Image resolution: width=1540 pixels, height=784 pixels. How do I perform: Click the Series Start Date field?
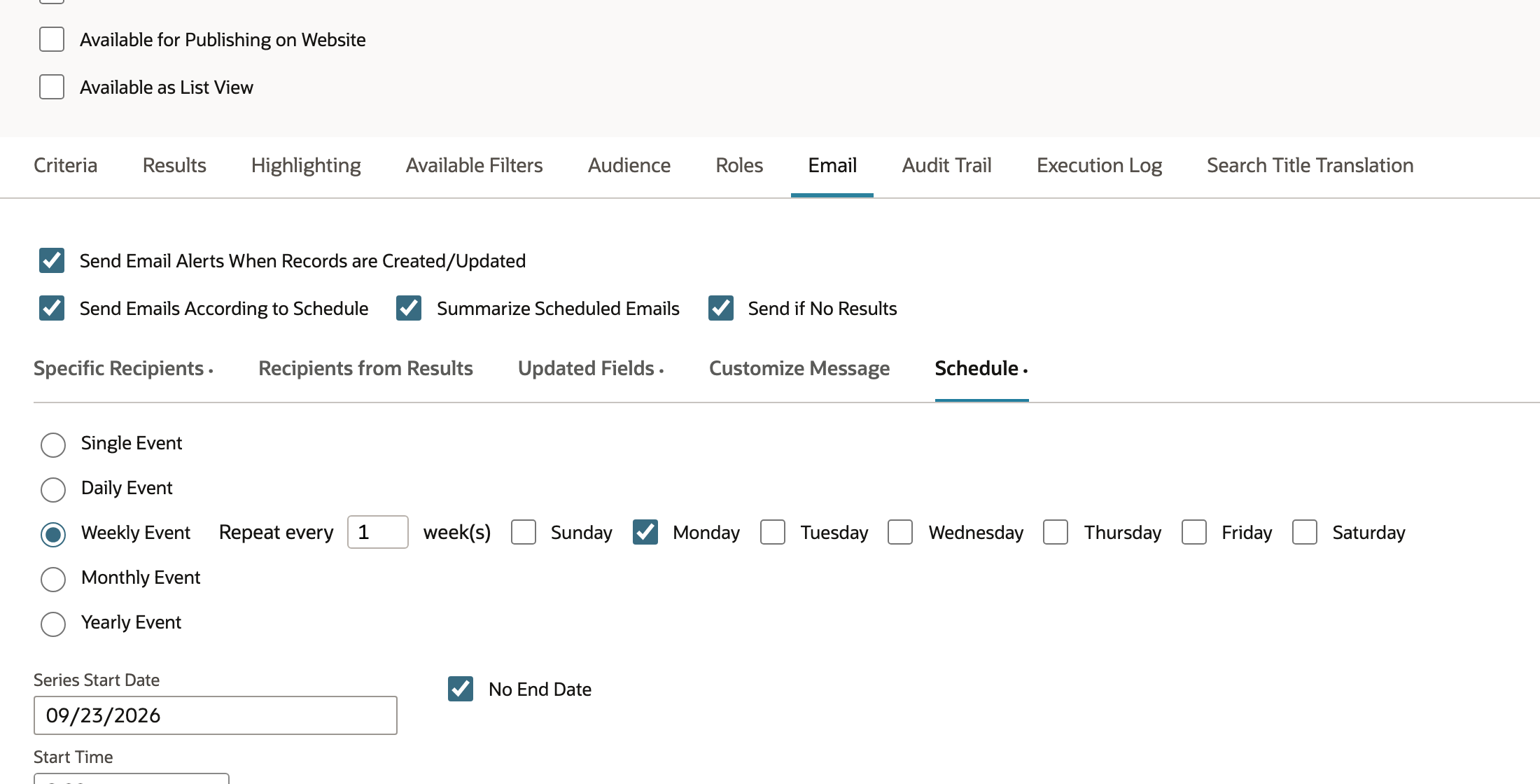216,715
